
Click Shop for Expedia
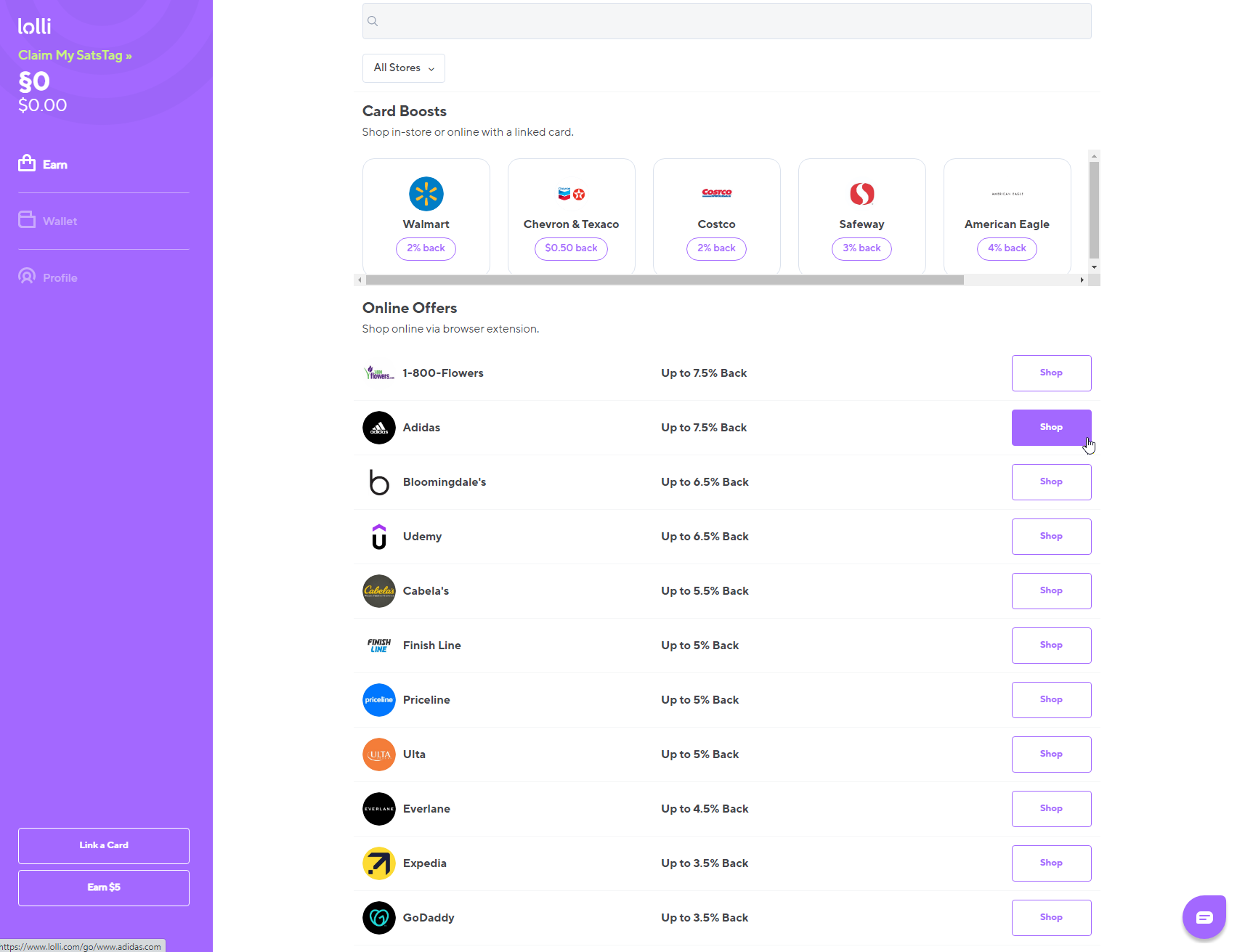pos(1051,863)
